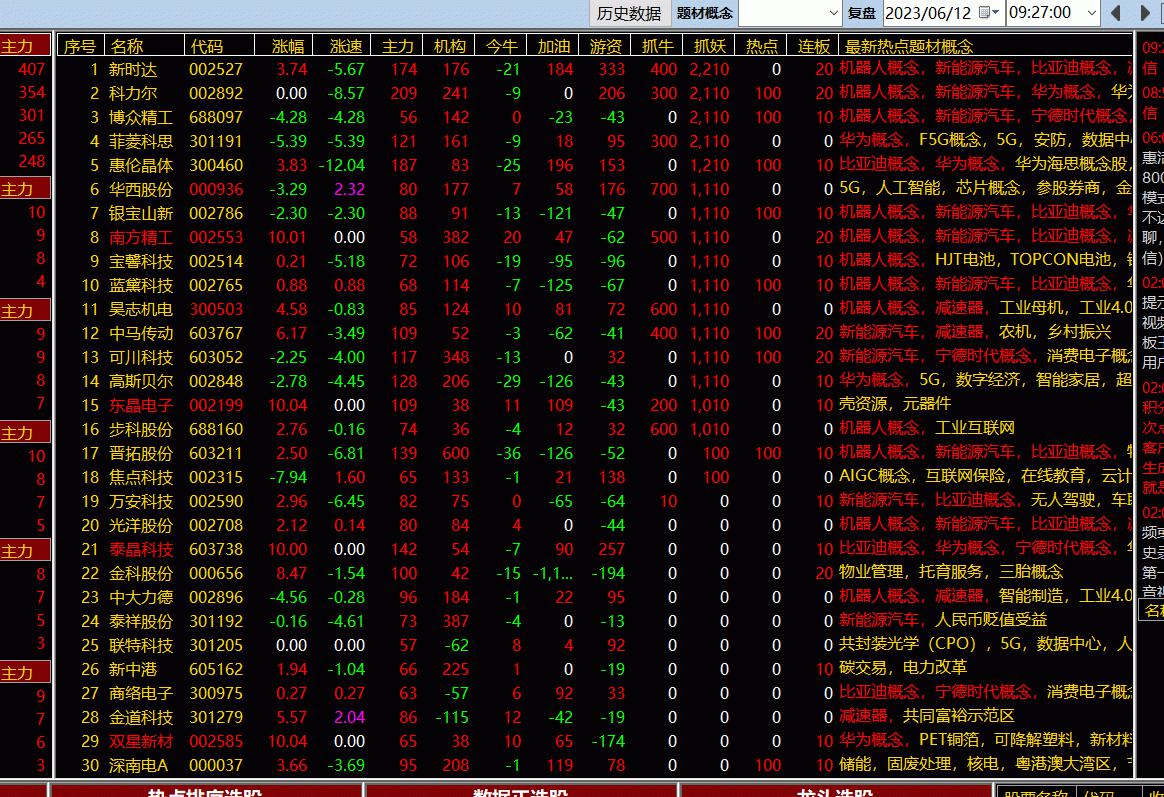Click stock name 商络电子

(x=141, y=693)
